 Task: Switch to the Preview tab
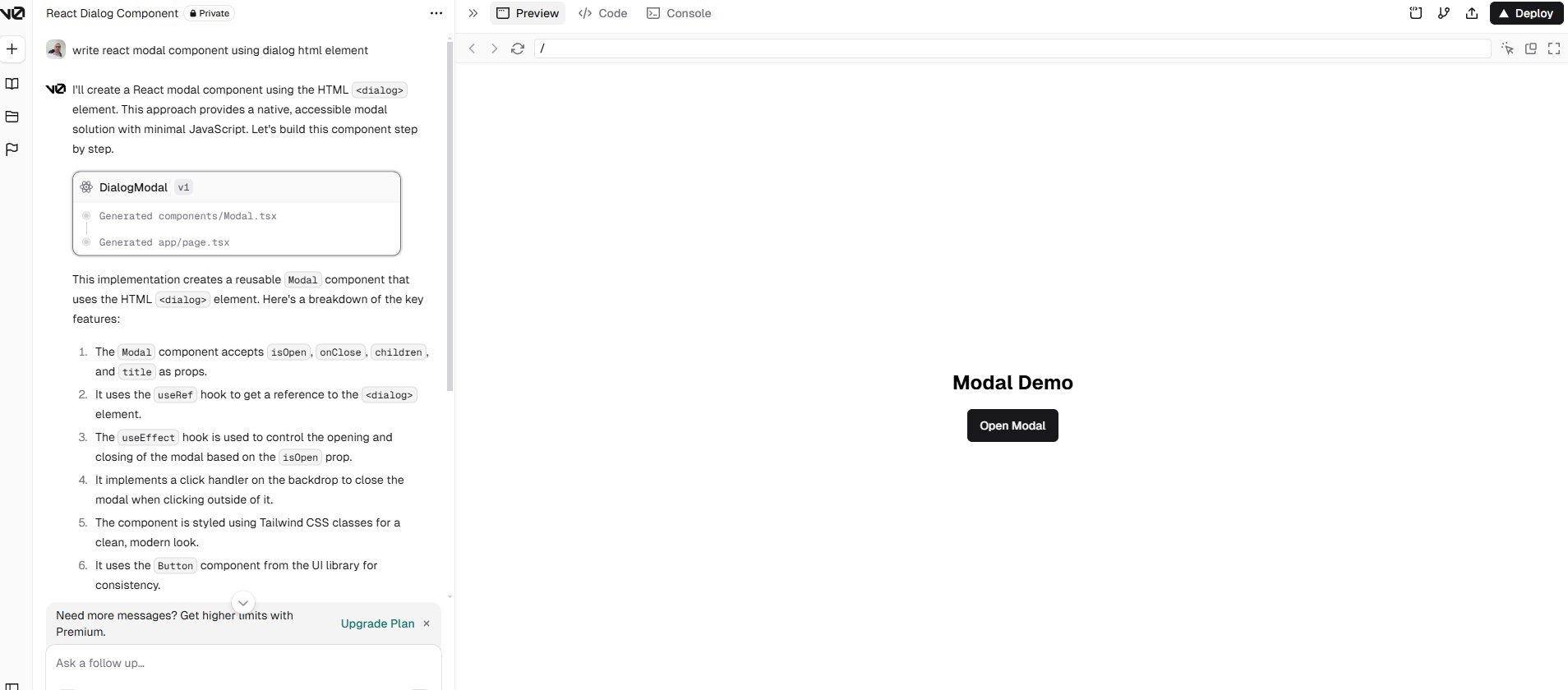point(528,13)
